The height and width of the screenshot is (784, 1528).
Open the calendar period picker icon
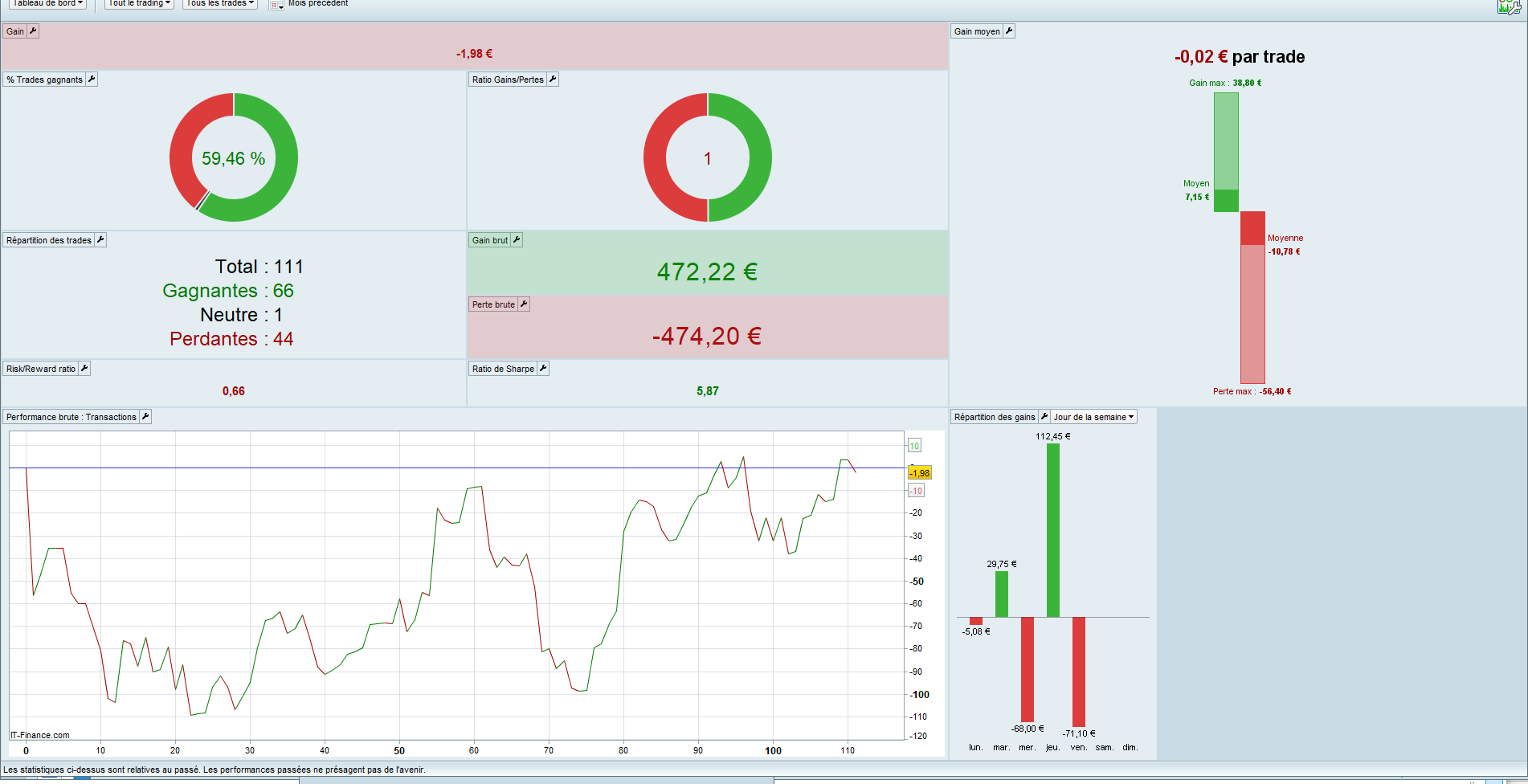click(x=276, y=4)
